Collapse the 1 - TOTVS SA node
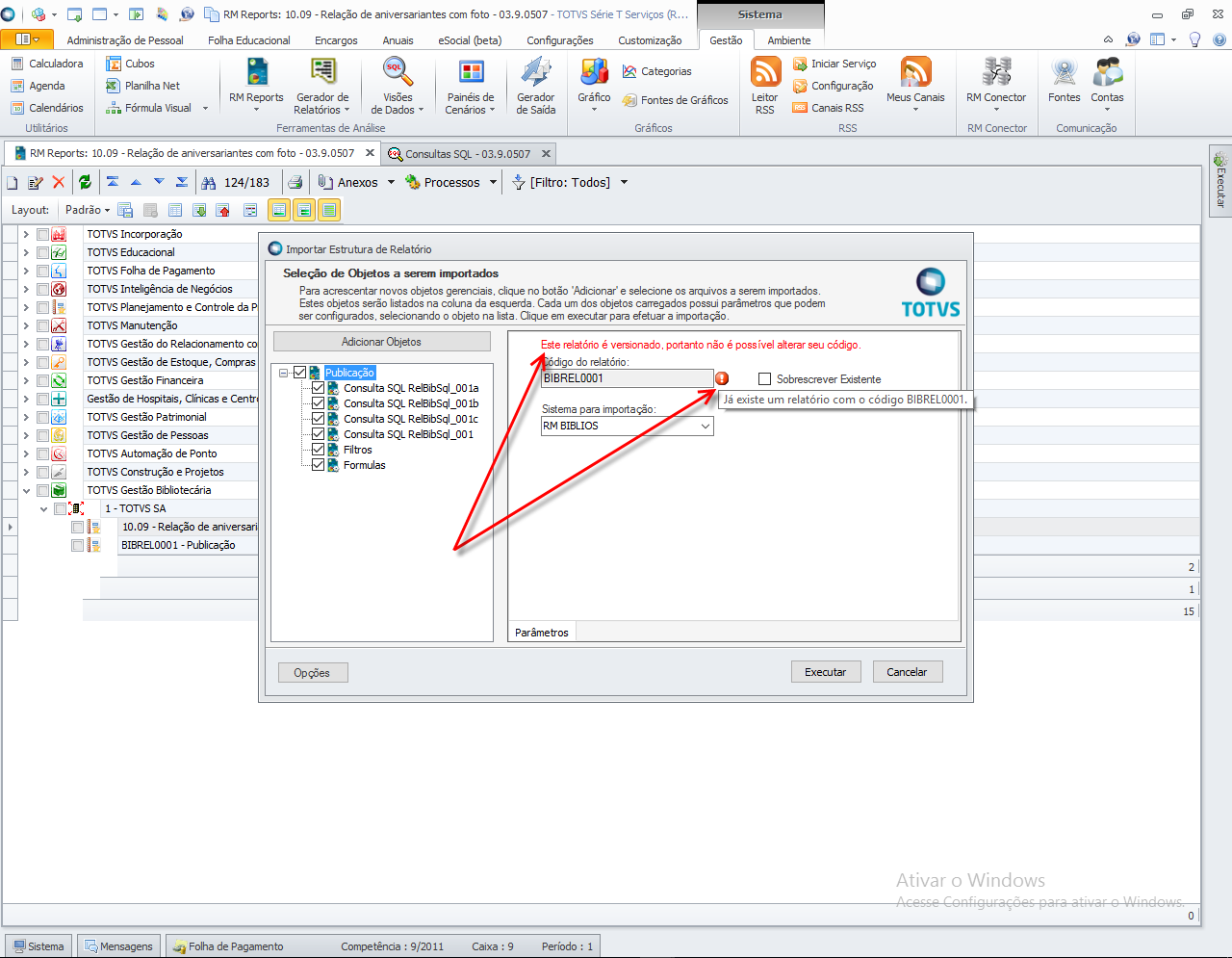This screenshot has width=1232, height=958. coord(43,508)
